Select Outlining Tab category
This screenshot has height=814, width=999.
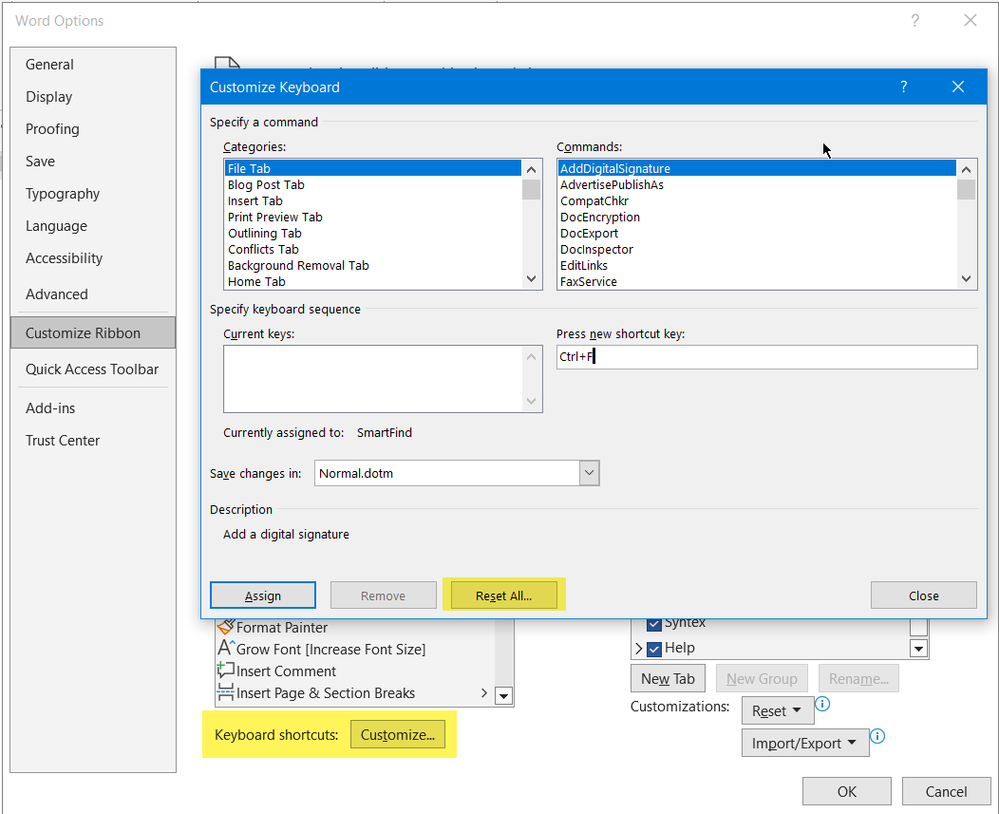coord(373,233)
